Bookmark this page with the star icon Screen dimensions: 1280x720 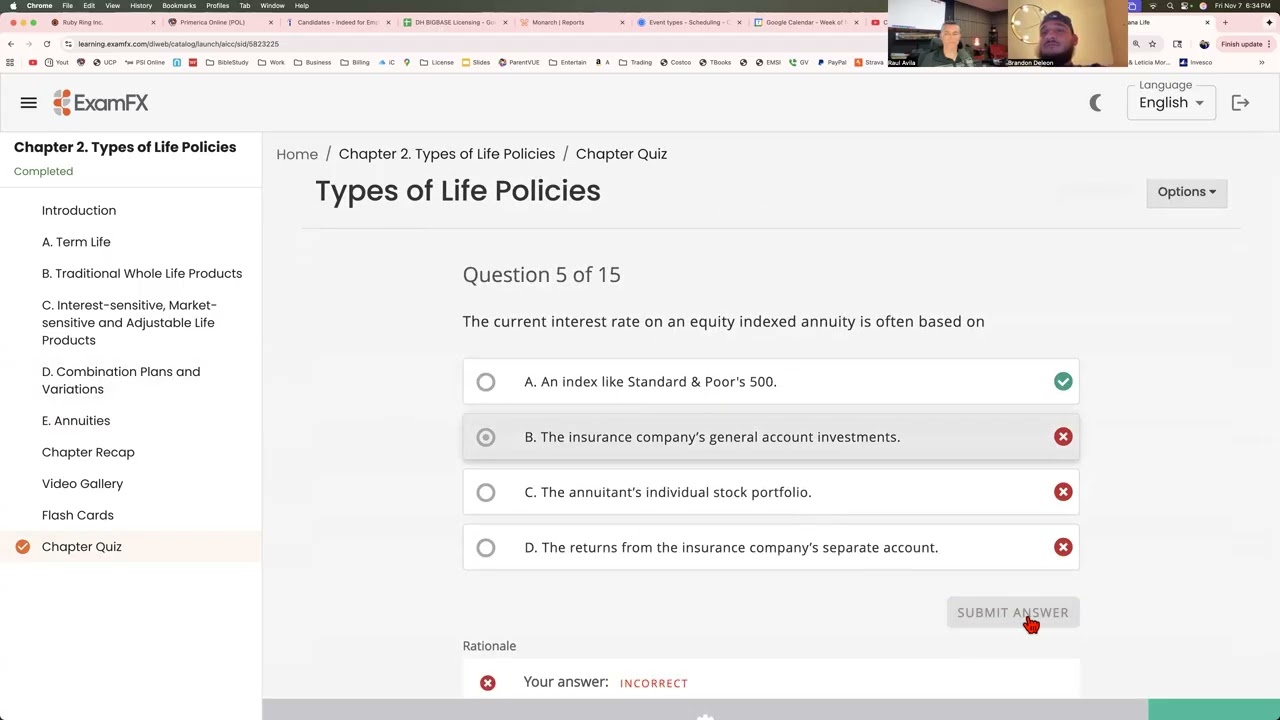click(x=1152, y=44)
